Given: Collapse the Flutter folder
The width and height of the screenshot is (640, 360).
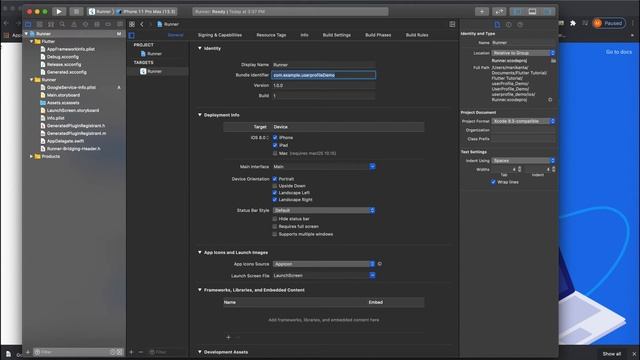Looking at the screenshot, I should pyautogui.click(x=31, y=41).
